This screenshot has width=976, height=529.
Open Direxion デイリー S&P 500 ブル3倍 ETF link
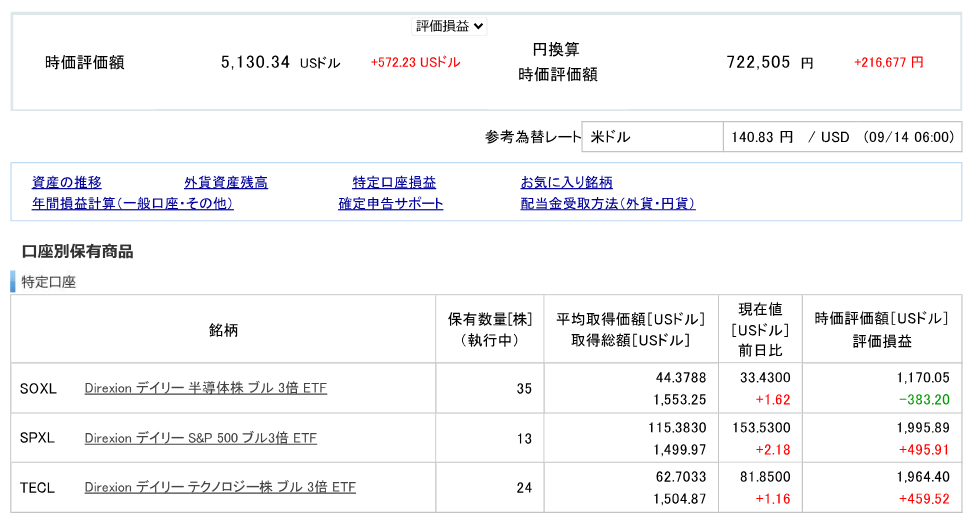click(200, 438)
